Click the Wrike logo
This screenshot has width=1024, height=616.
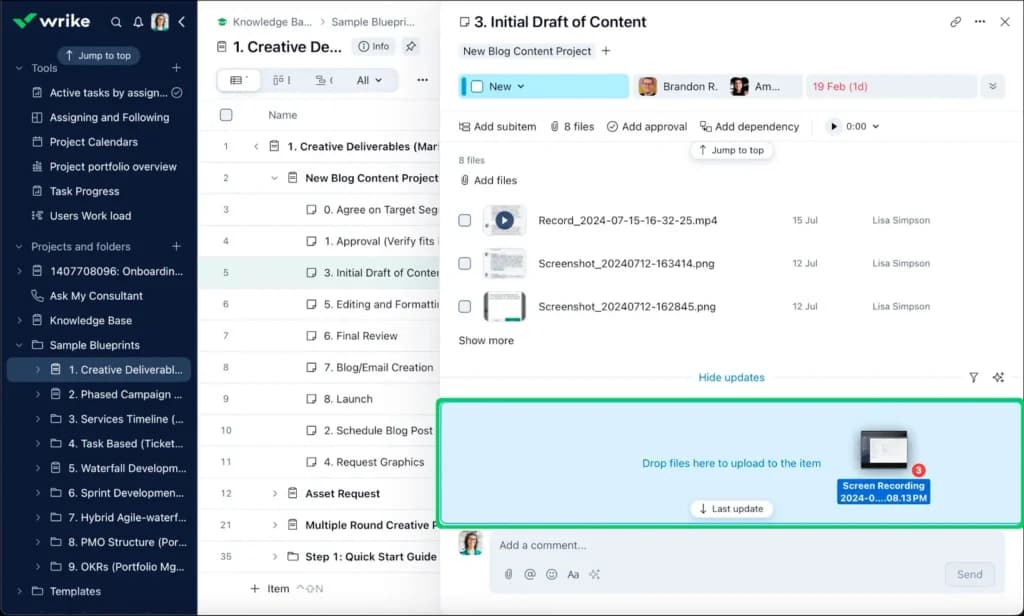pyautogui.click(x=52, y=21)
